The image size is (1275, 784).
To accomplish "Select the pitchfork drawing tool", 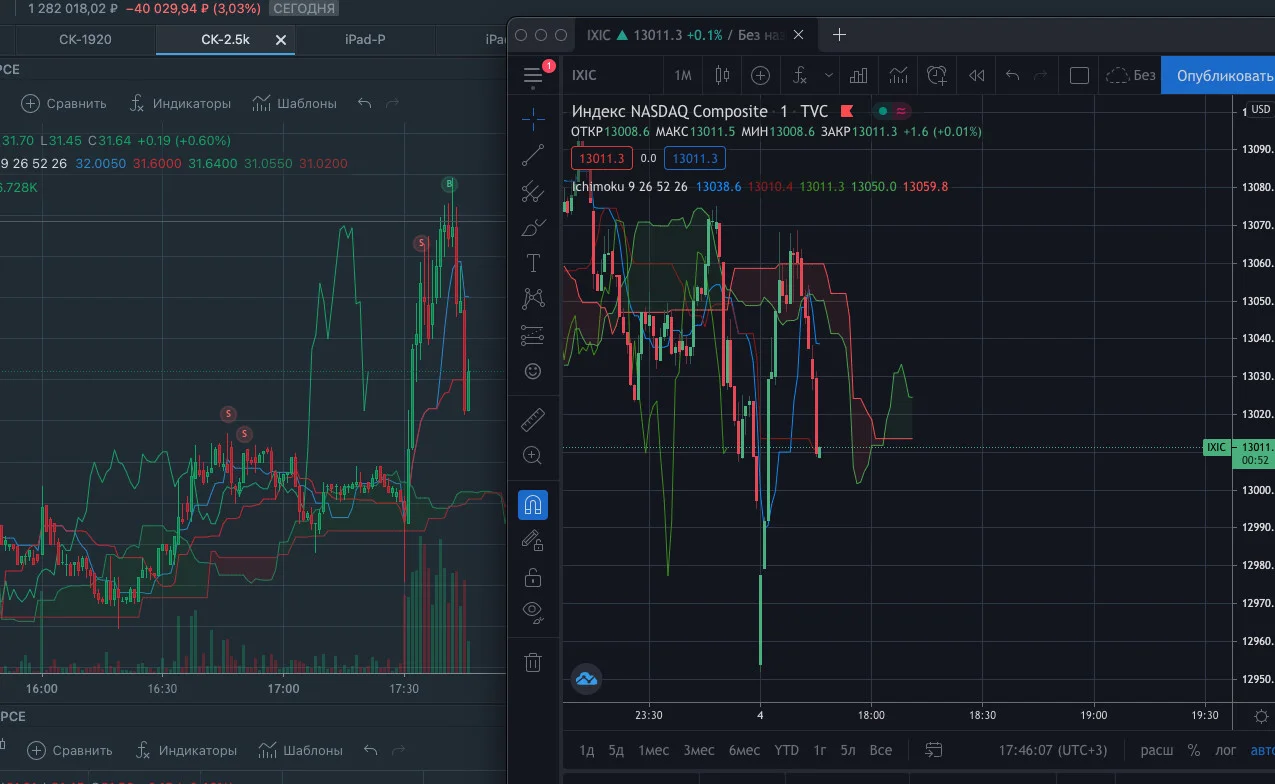I will coord(533,191).
